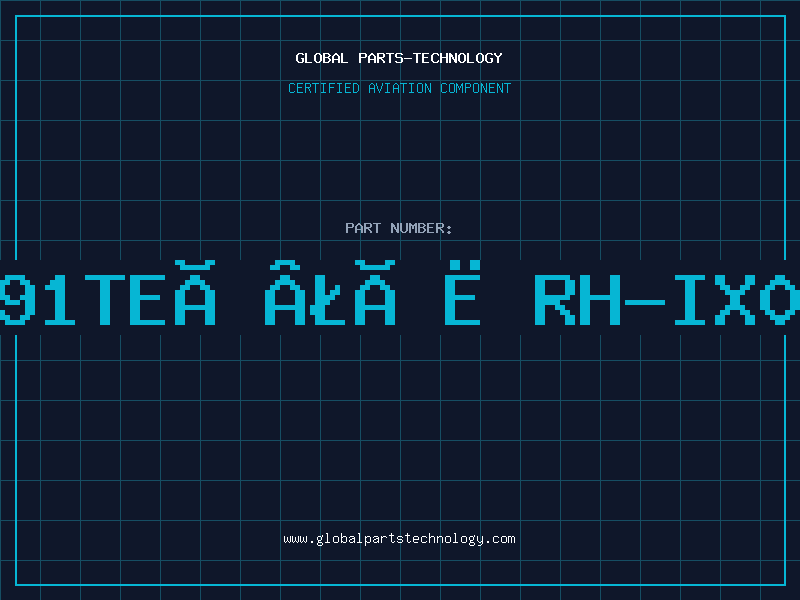Click the word AVIATION in the subtitle
Screen dimensions: 800x600
(400, 88)
